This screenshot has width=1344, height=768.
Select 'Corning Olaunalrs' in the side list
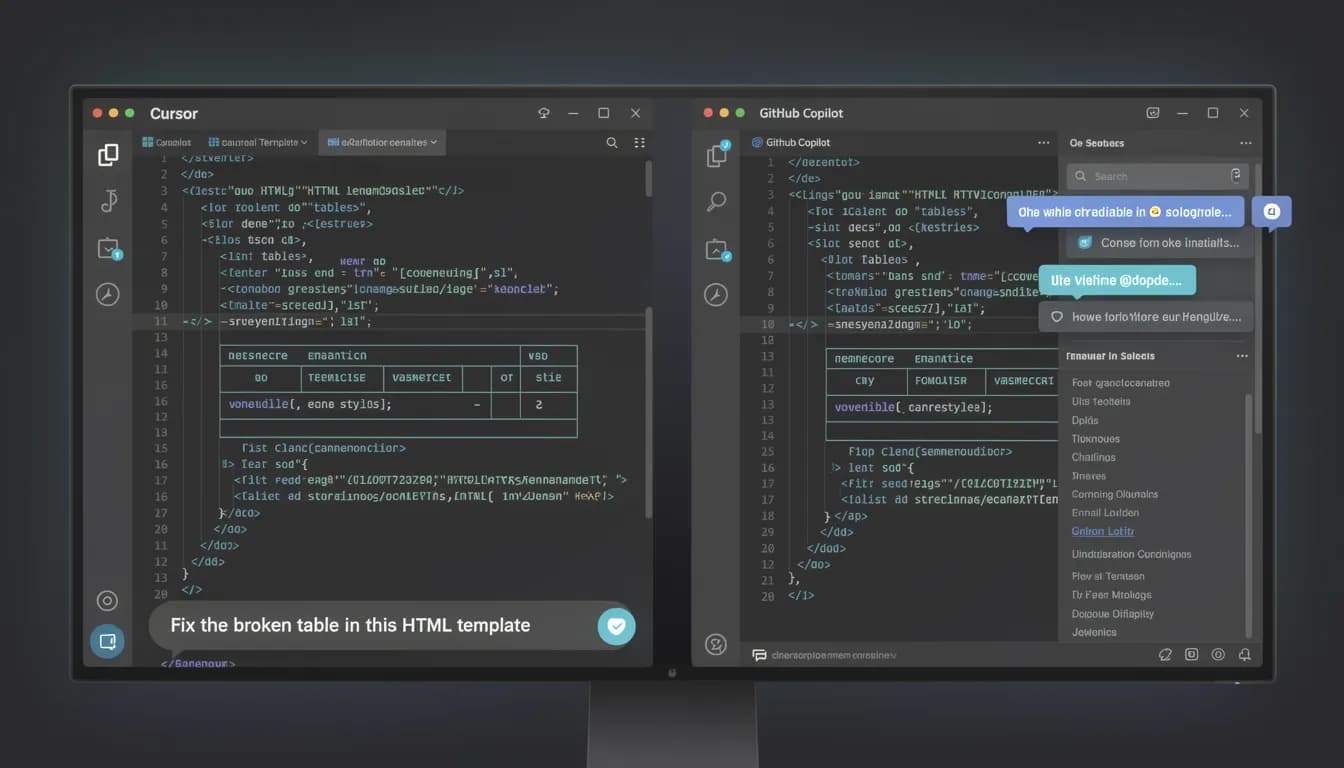tap(1115, 495)
